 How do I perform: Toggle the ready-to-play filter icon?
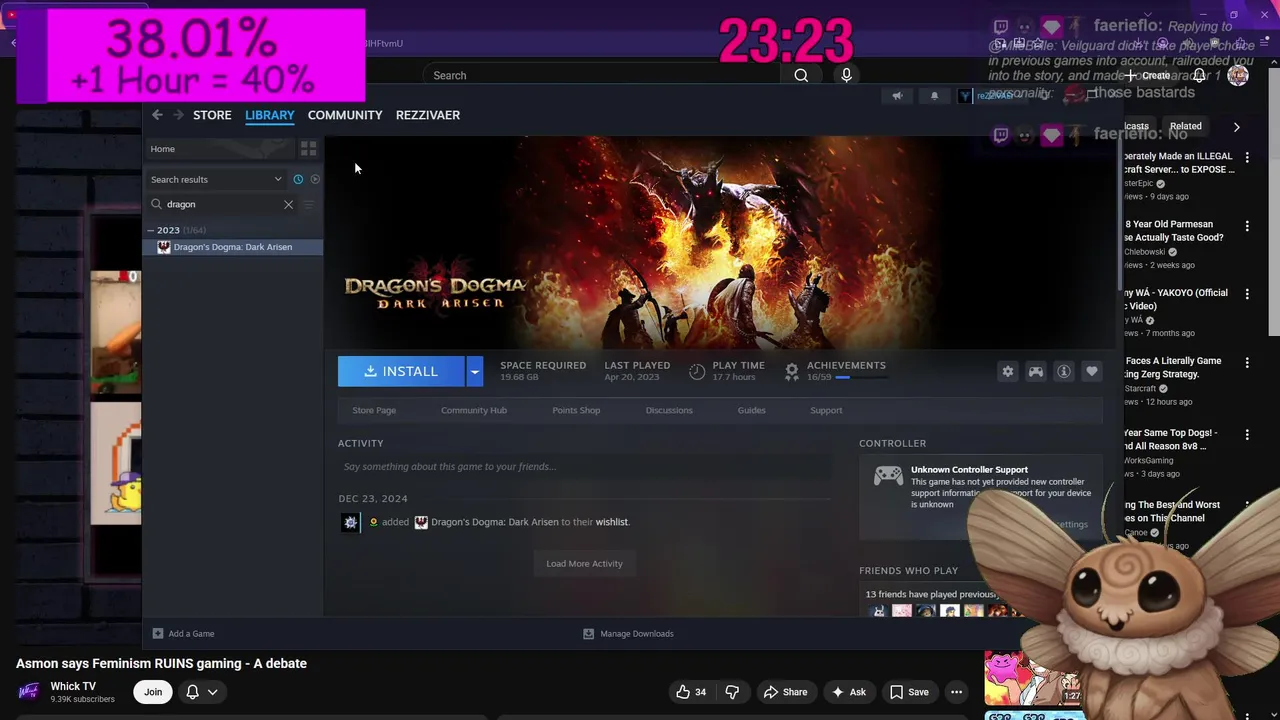(x=315, y=180)
